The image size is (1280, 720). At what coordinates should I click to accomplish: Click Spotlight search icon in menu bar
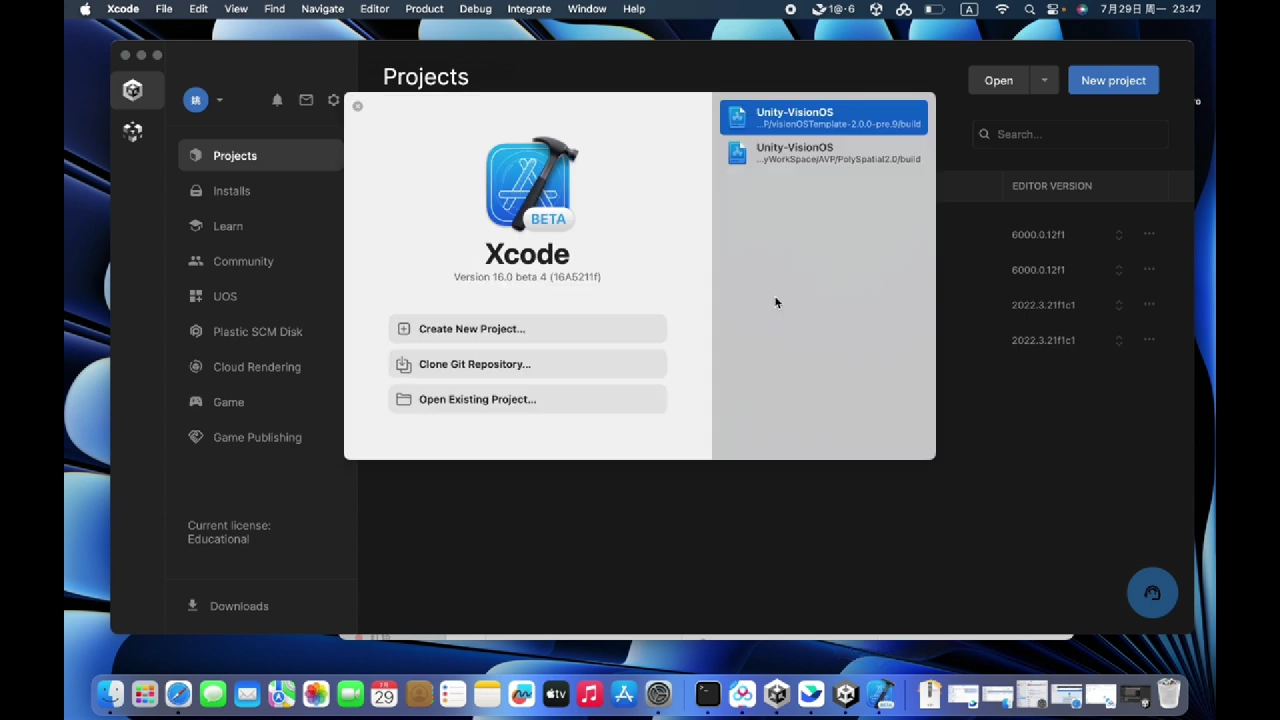pos(1029,9)
